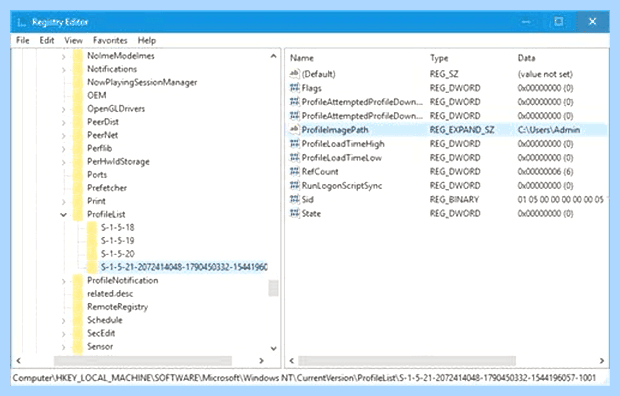Click the 0x00000006 (6) data cell
Viewport: 620px width, 396px height.
545,172
